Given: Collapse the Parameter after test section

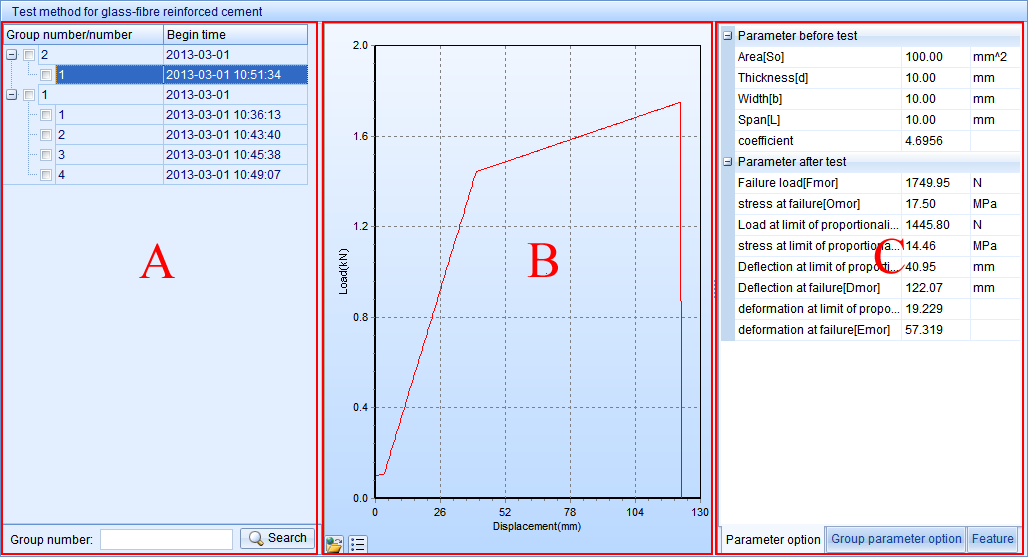Looking at the screenshot, I should click(727, 162).
